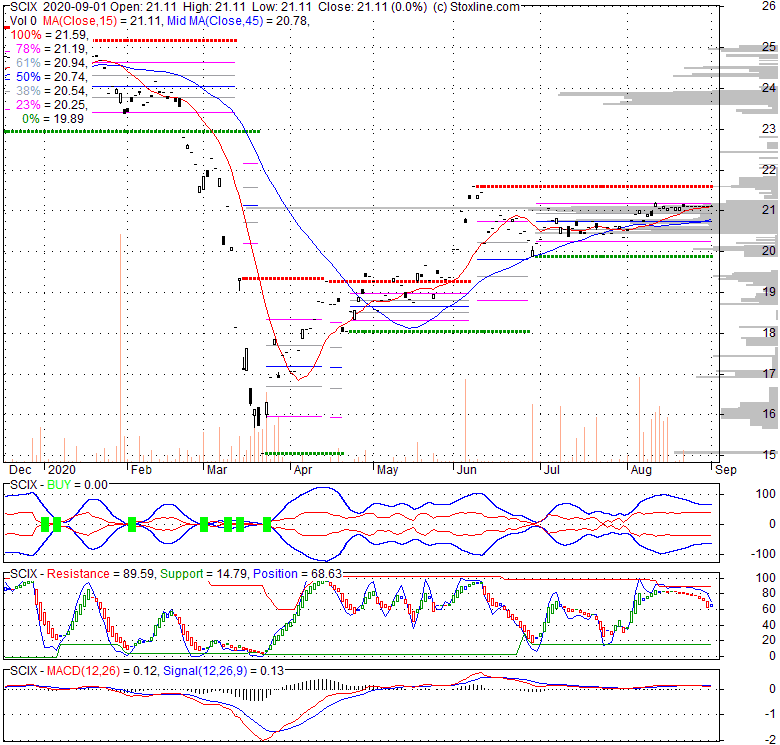This screenshot has width=780, height=745.
Task: Select the Aug label on time axis
Action: coord(641,469)
